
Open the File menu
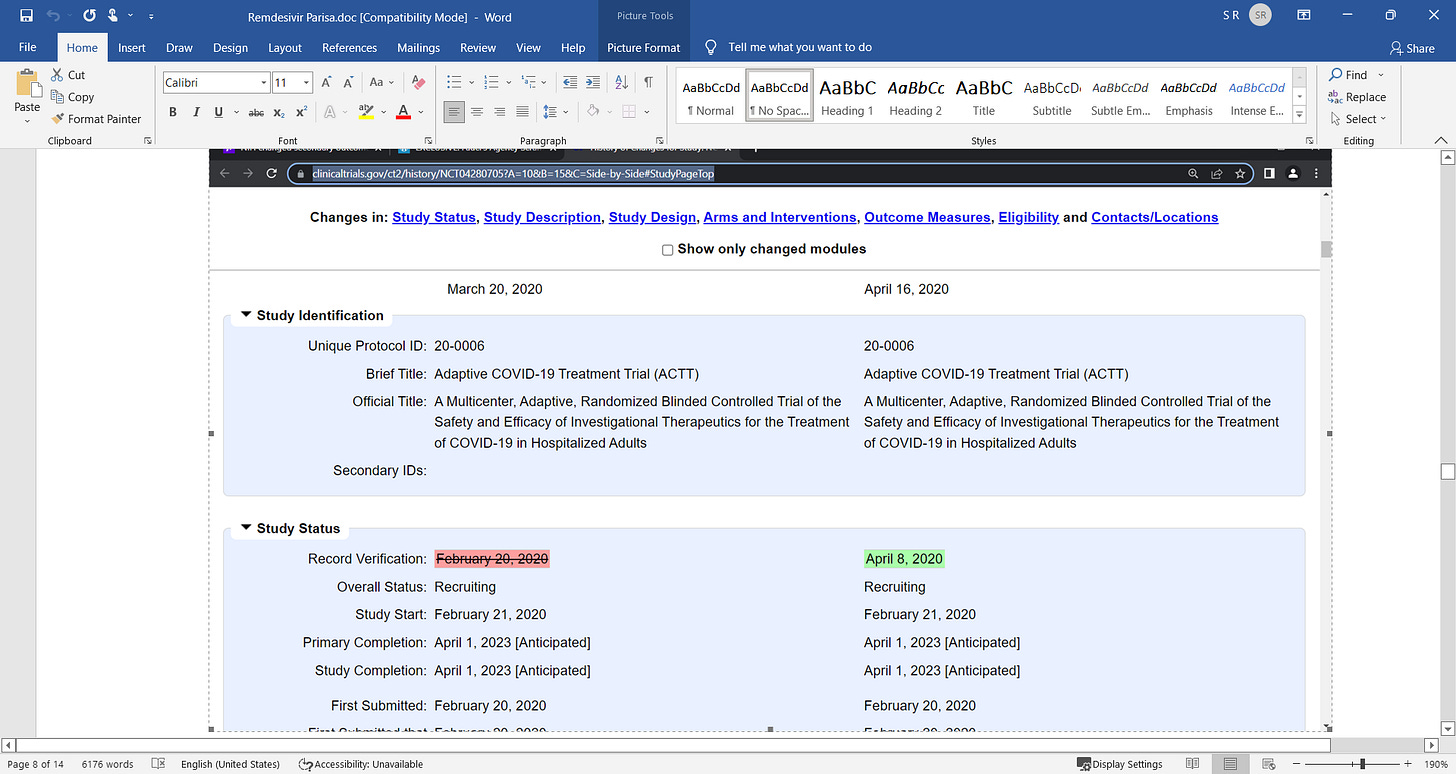coord(28,47)
